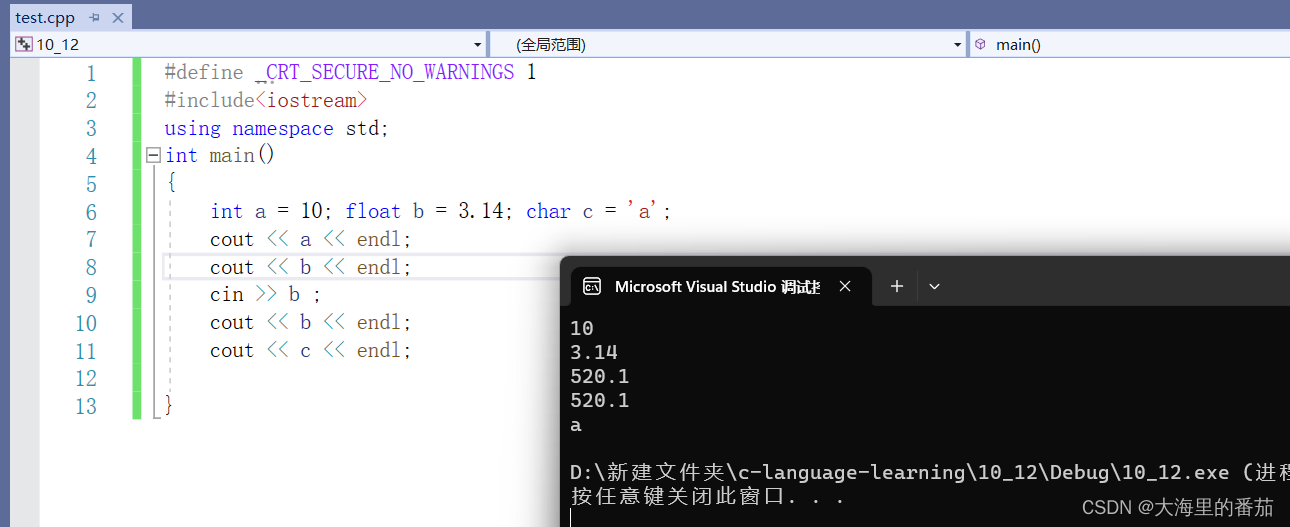1290x527 pixels.
Task: Click the char c = 'a'; declaration
Action: pyautogui.click(x=599, y=212)
